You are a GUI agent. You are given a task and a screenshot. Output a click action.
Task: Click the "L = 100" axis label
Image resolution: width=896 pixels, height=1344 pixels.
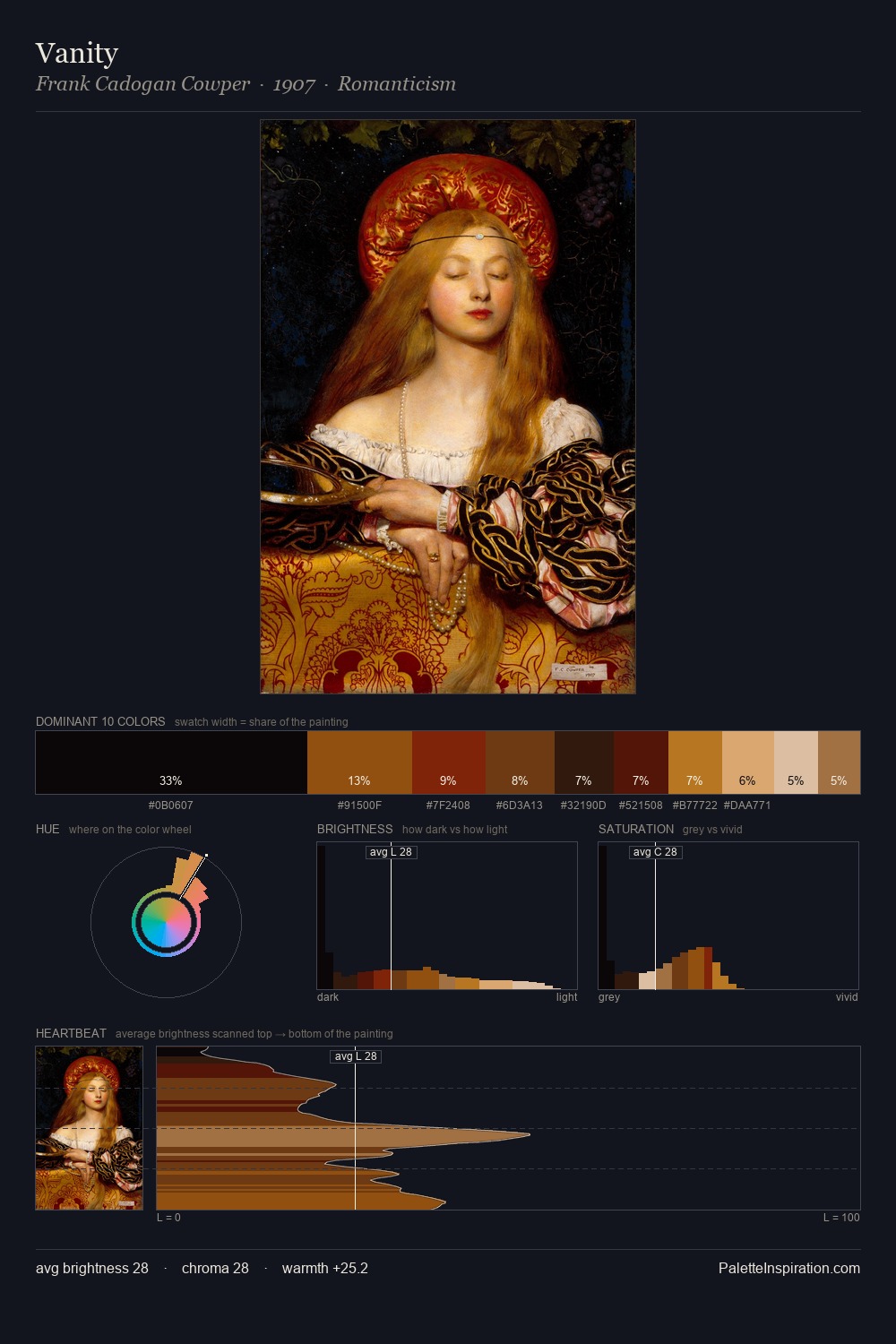pyautogui.click(x=841, y=1218)
